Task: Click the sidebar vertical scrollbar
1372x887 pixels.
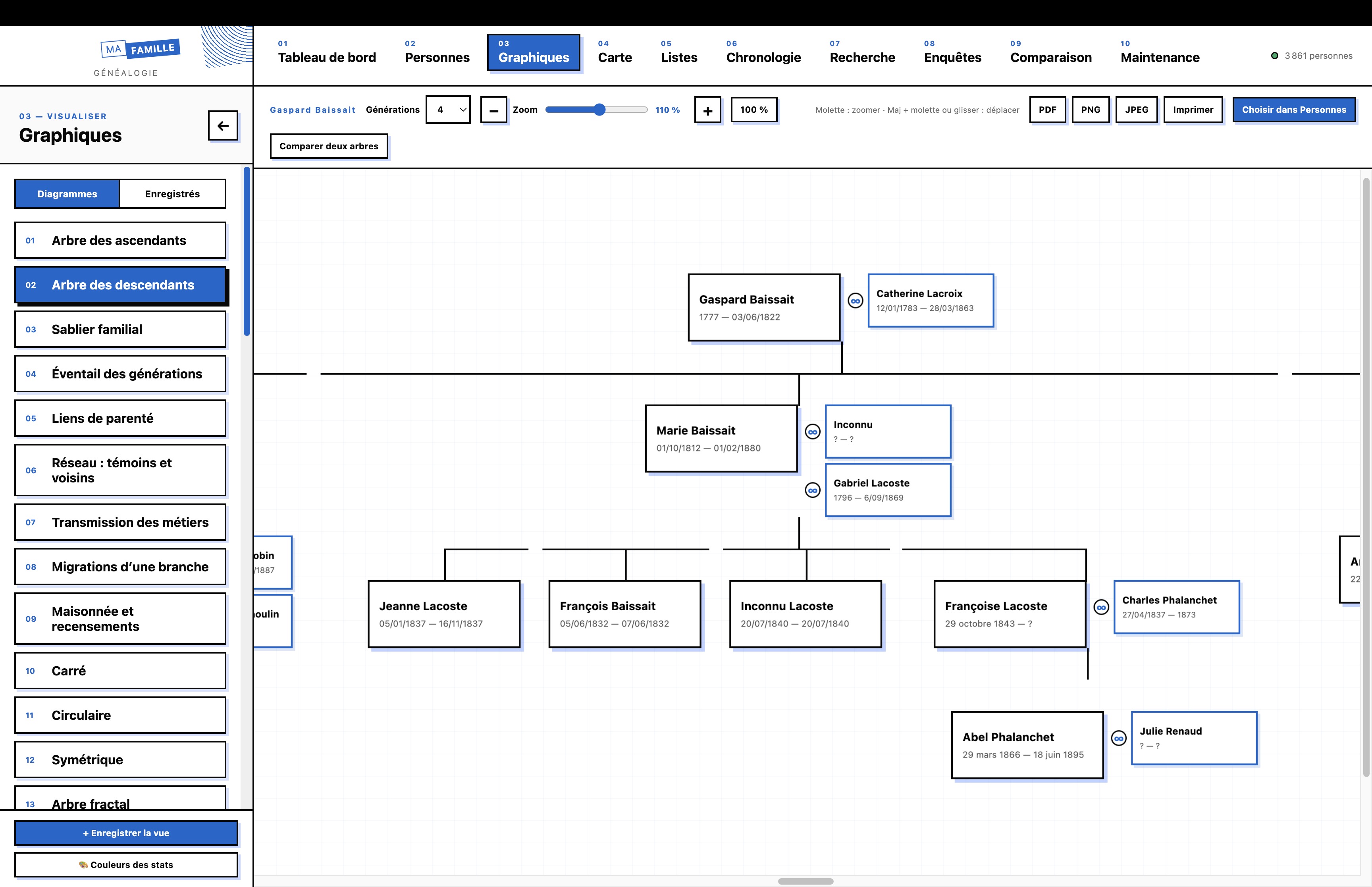Action: click(247, 251)
